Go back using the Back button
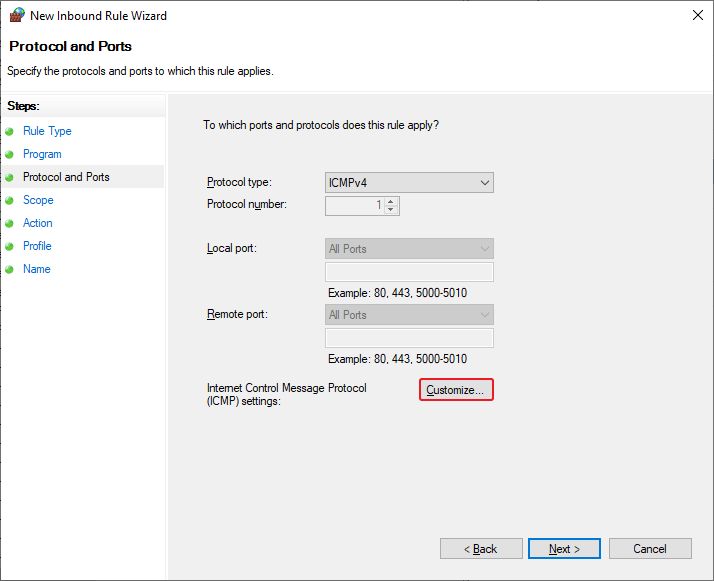This screenshot has width=714, height=581. 481,549
